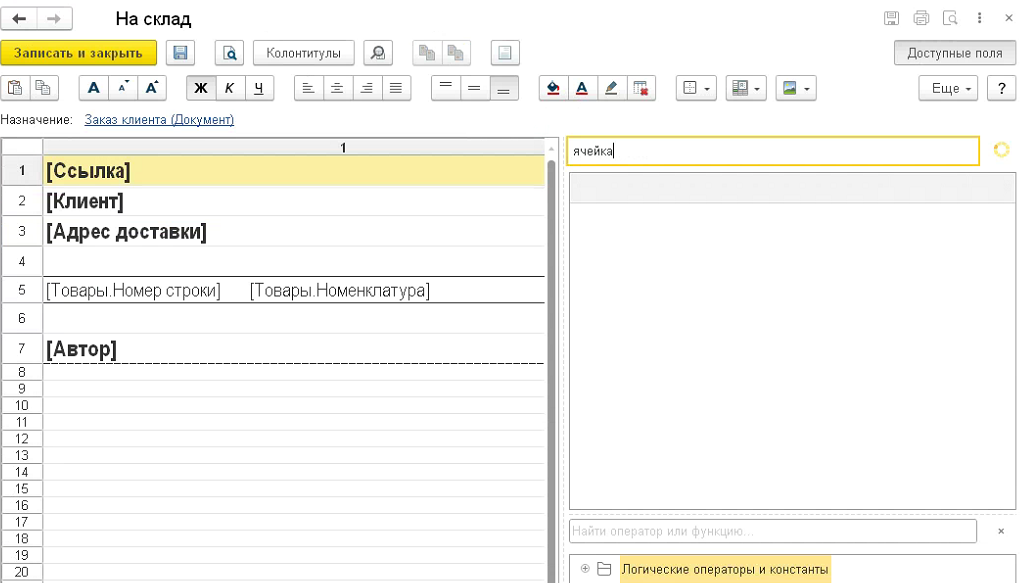
Task: Open the cell borders dropdown
Action: pyautogui.click(x=696, y=88)
